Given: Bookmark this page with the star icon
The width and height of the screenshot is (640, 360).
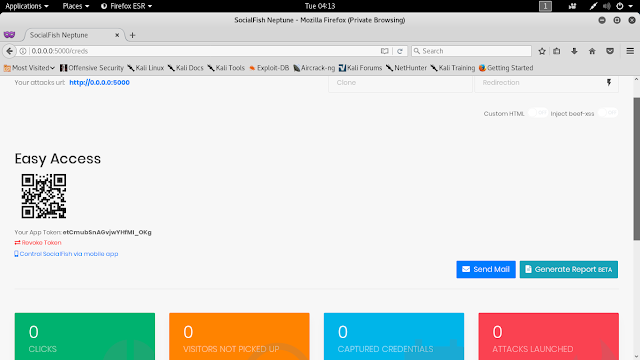Looking at the screenshot, I should [542, 51].
